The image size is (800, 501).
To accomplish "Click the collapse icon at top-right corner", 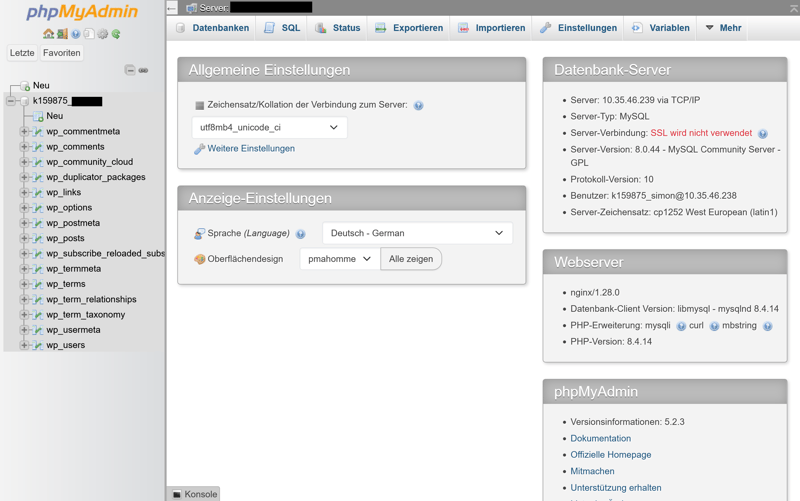I will click(x=793, y=8).
